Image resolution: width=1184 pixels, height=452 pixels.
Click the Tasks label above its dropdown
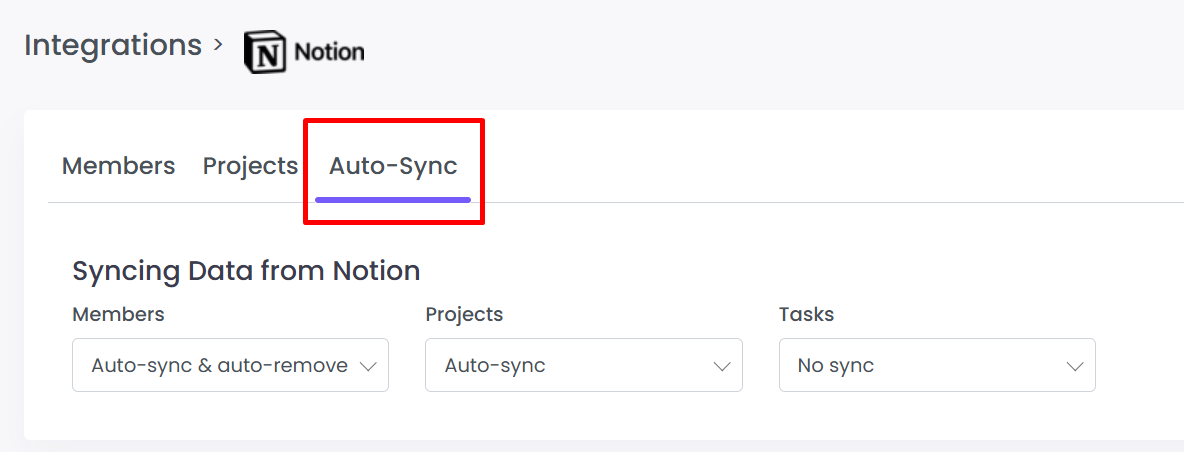click(806, 314)
